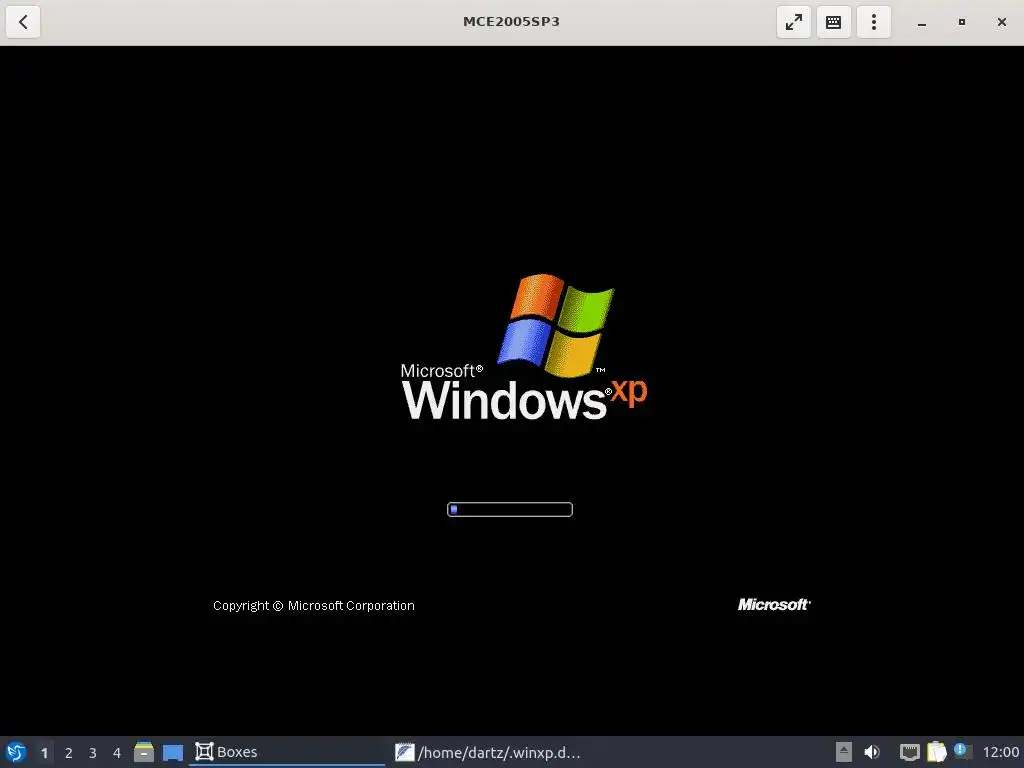Switch to workspace 2

click(69, 753)
